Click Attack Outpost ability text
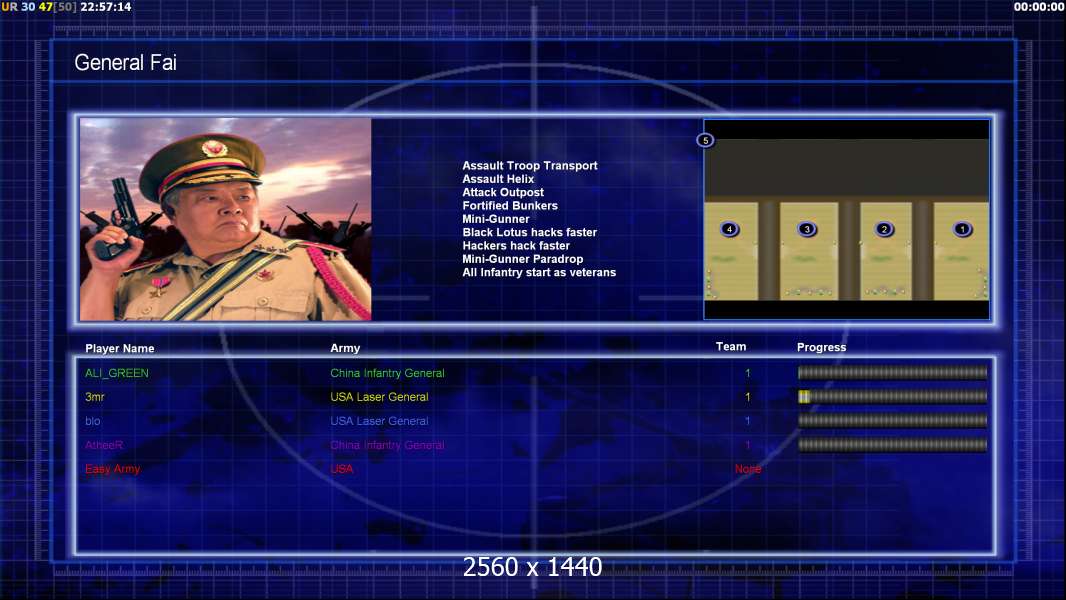1066x600 pixels. 503,192
